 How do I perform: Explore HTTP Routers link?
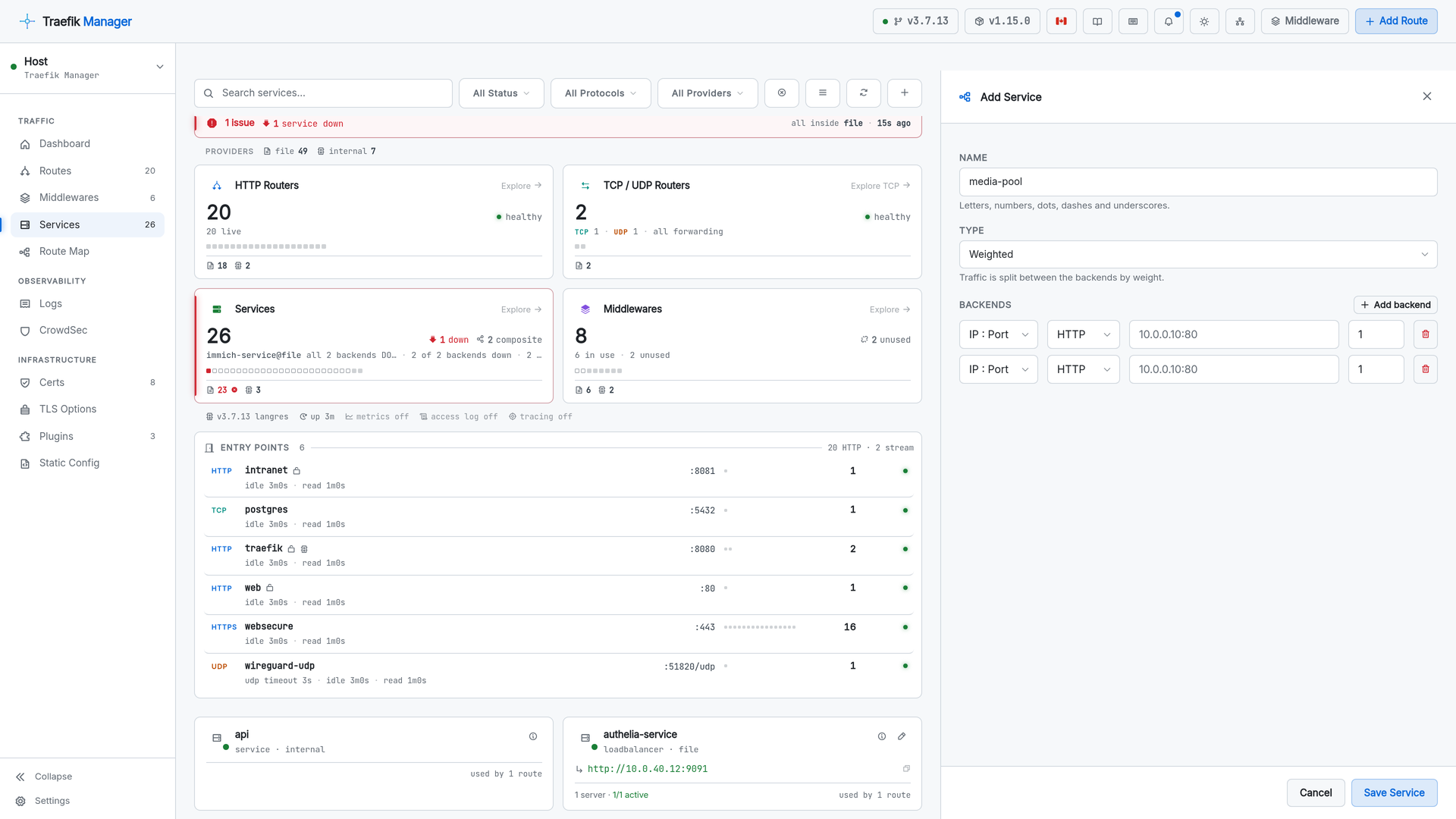pyautogui.click(x=521, y=186)
